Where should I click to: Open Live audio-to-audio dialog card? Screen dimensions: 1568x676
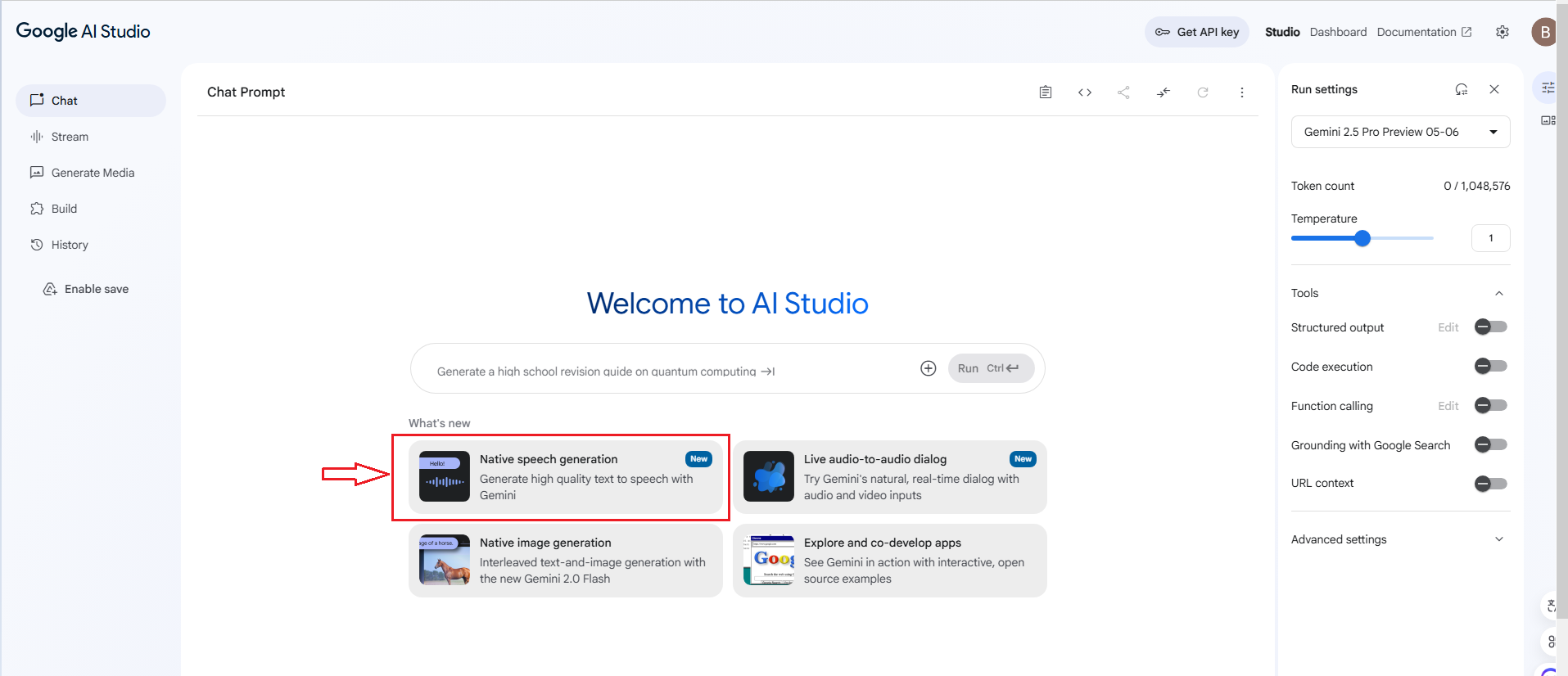coord(890,477)
